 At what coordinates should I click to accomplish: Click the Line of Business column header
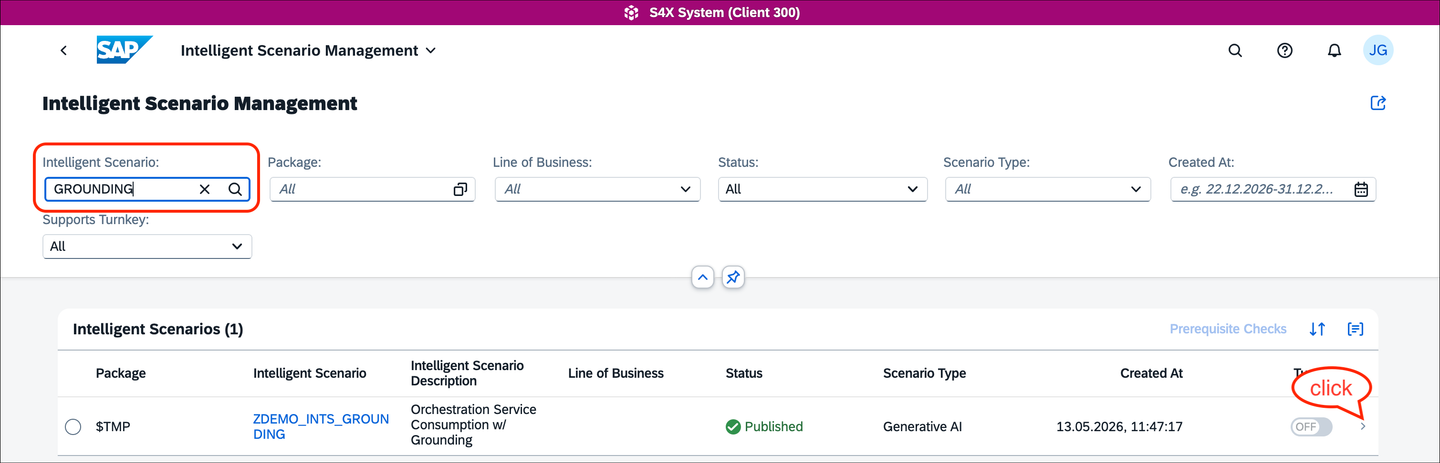[616, 373]
